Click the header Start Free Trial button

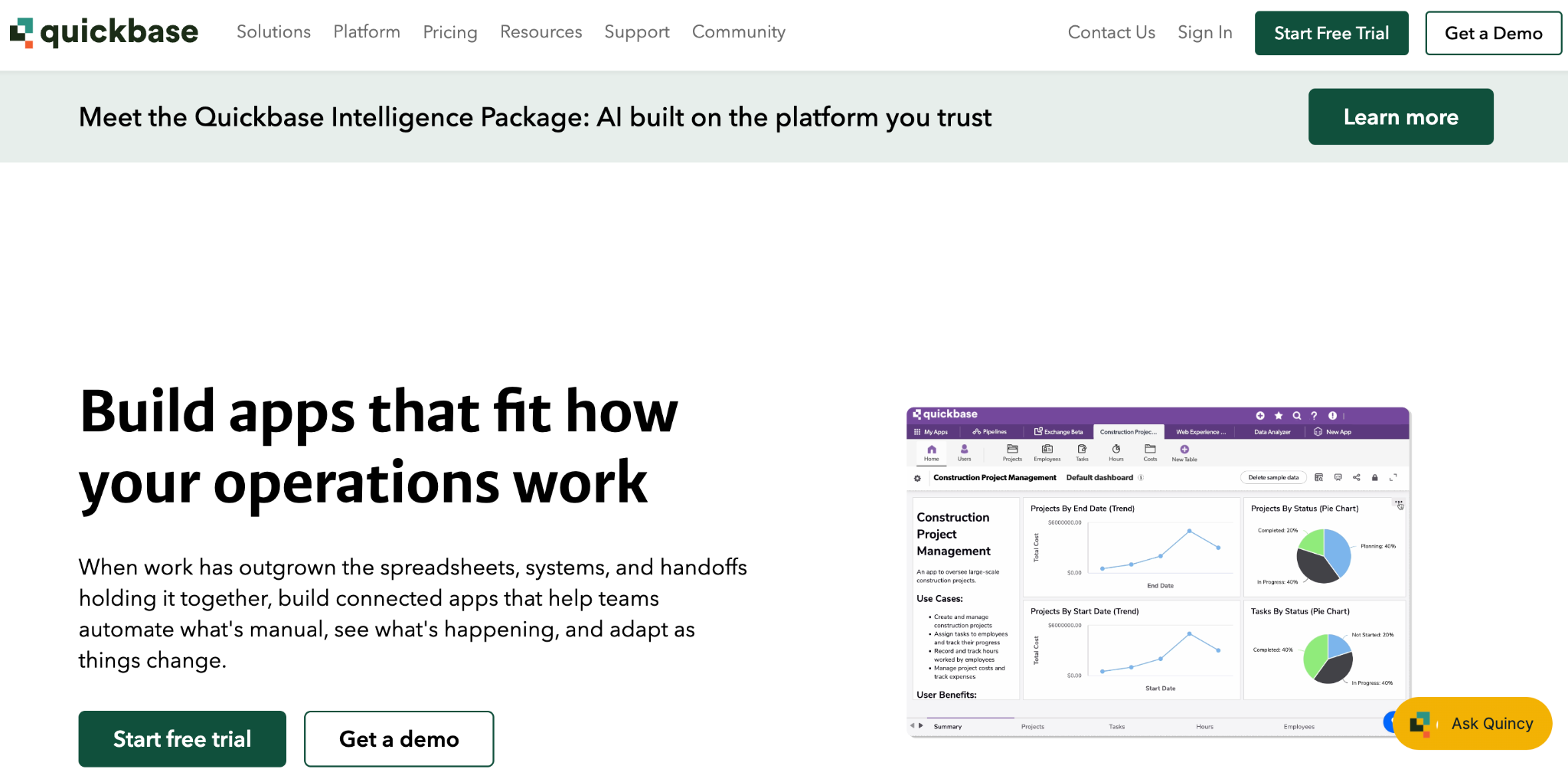pos(1331,33)
